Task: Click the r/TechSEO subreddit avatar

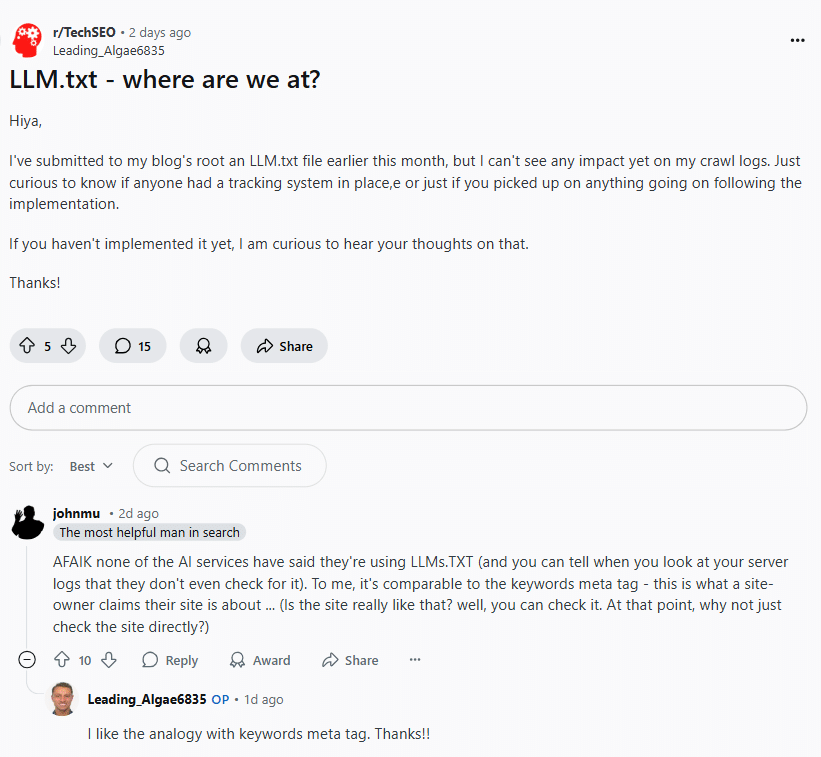Action: 27,41
